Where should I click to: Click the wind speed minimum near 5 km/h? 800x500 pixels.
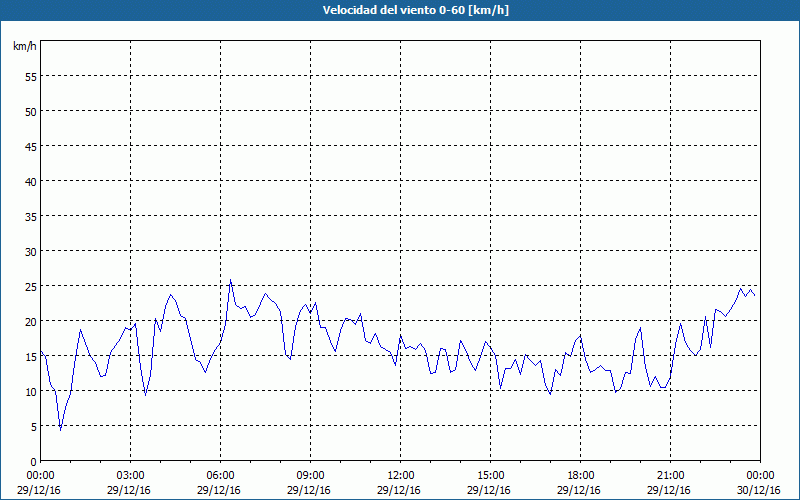pyautogui.click(x=60, y=430)
